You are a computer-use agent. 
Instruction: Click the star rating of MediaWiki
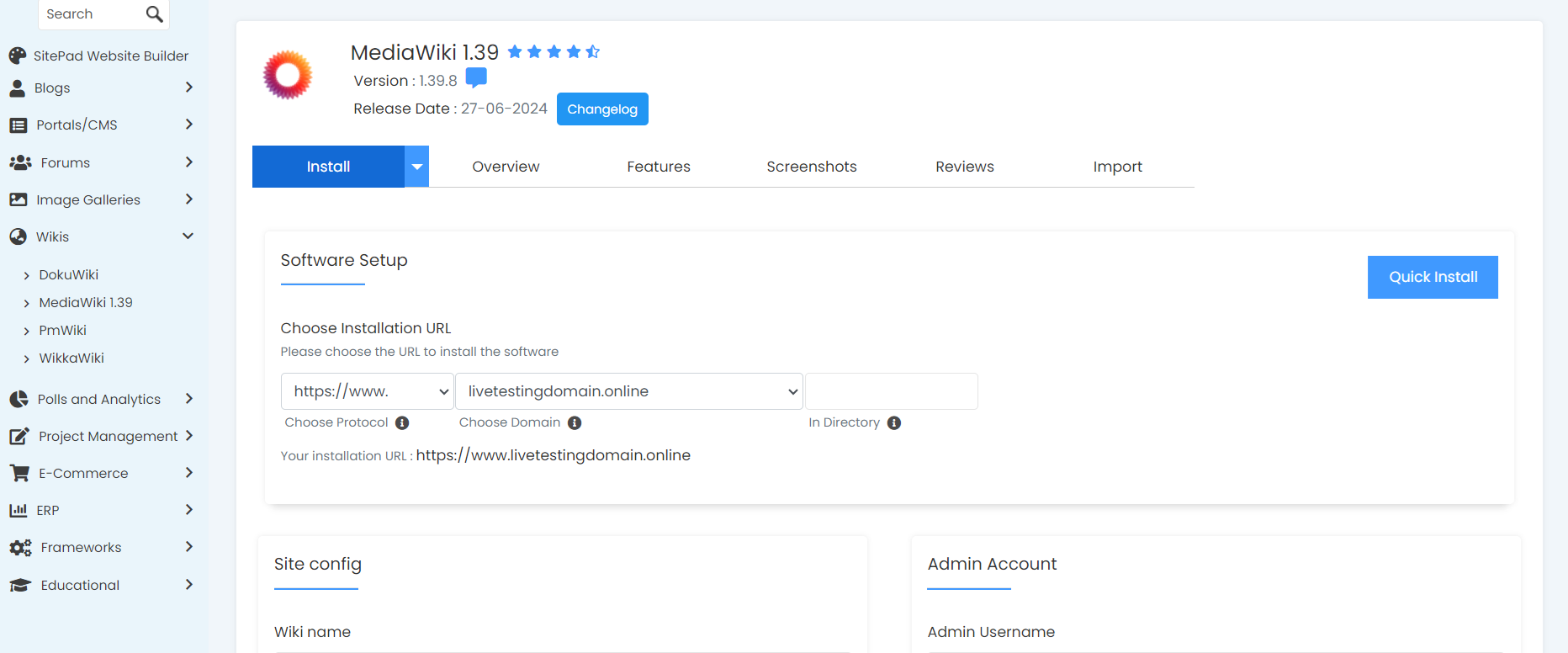pyautogui.click(x=554, y=52)
